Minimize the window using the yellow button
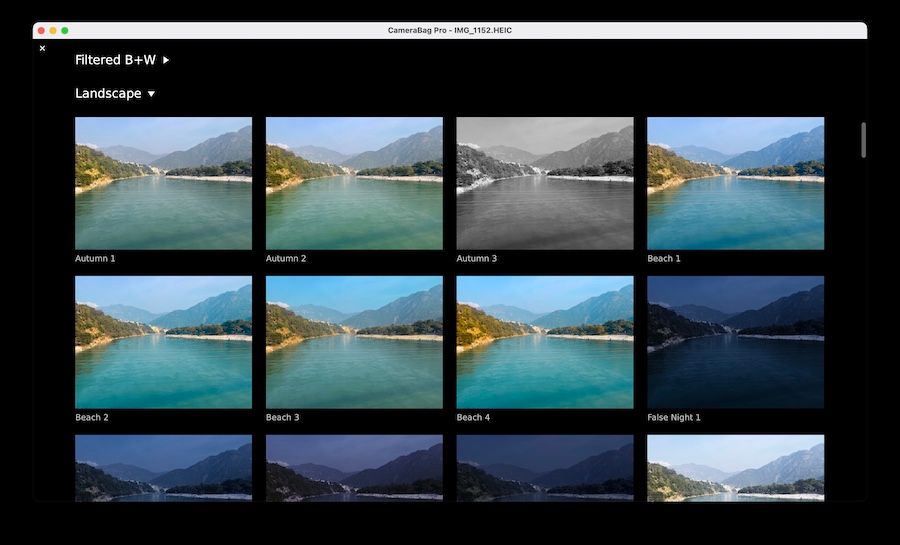Image resolution: width=900 pixels, height=545 pixels. click(53, 31)
